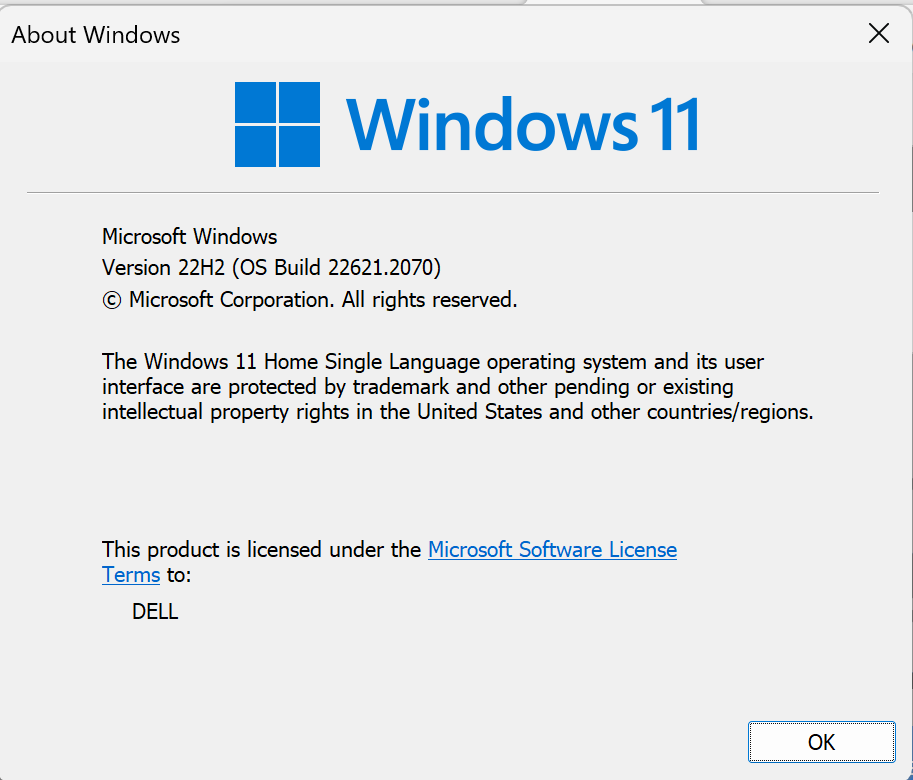Image resolution: width=913 pixels, height=780 pixels.
Task: Click the 'Microsoft Windows' line
Action: [189, 236]
